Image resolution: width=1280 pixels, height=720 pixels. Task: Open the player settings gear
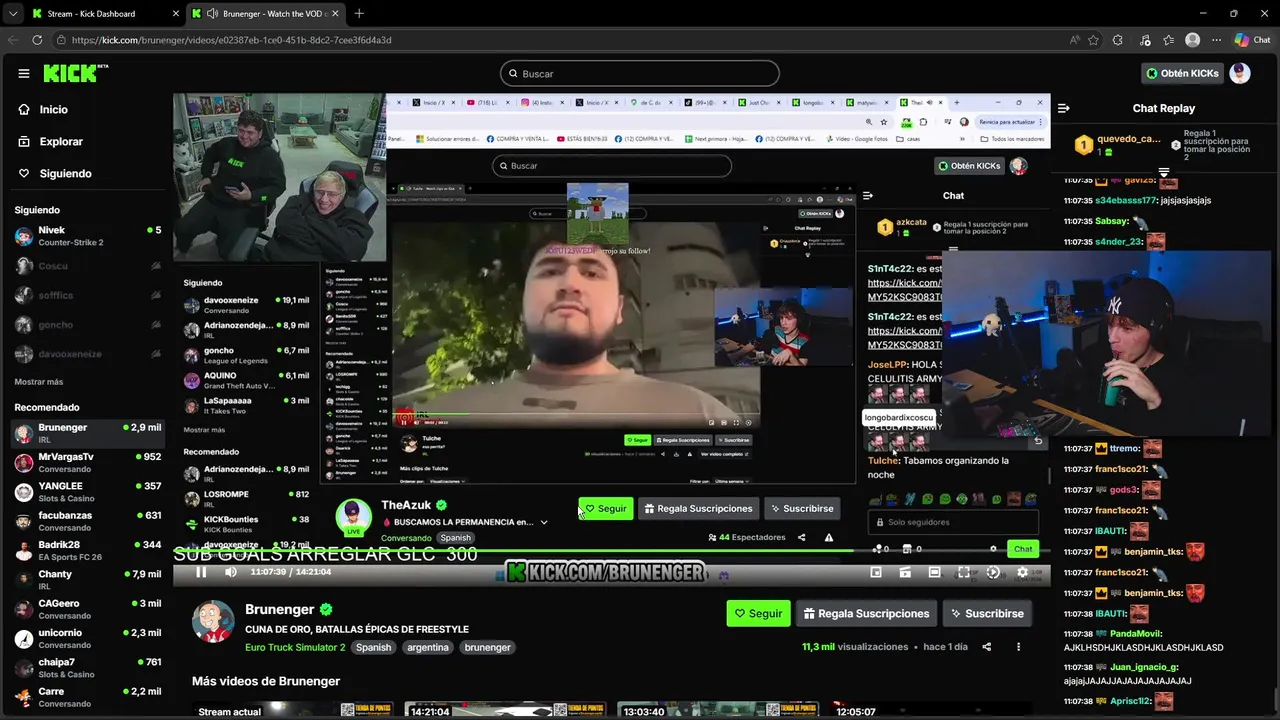1022,572
